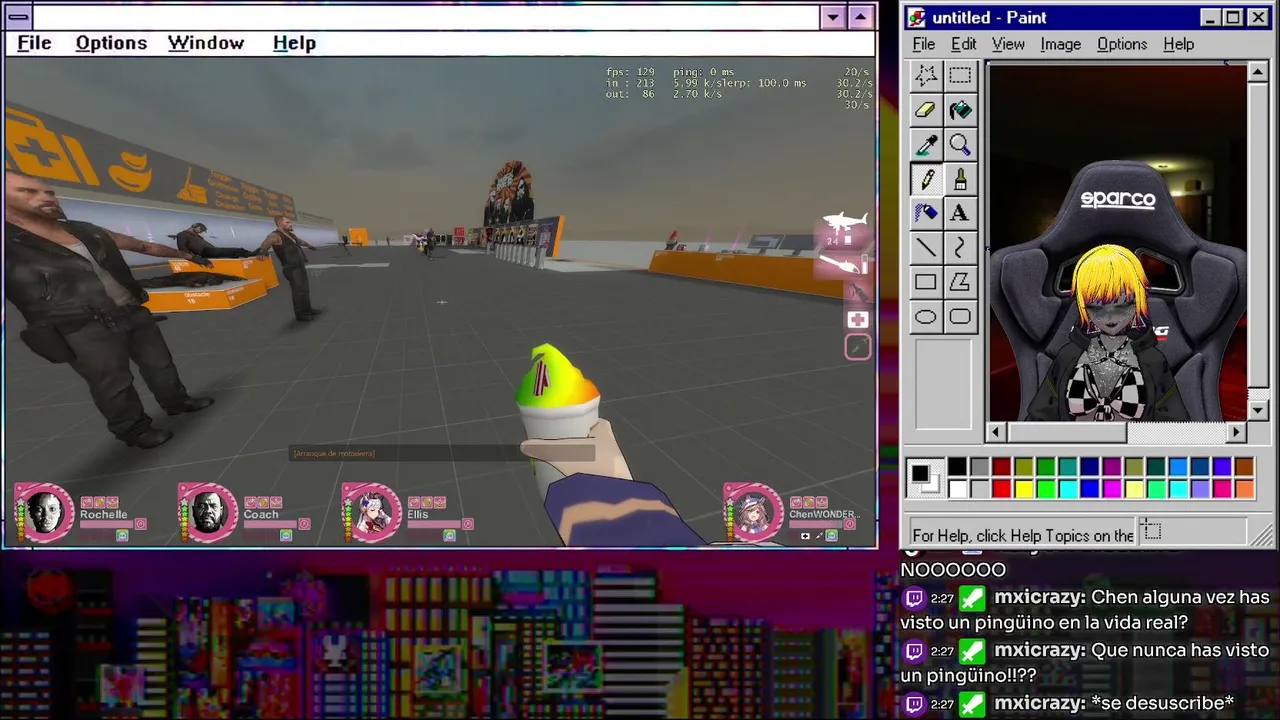Click Ellis's anime portrait in the HUD
The height and width of the screenshot is (720, 1280).
coord(371,512)
